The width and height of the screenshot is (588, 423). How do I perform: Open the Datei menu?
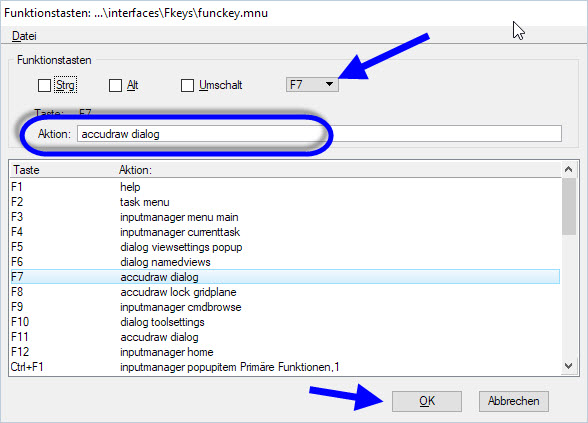click(24, 36)
